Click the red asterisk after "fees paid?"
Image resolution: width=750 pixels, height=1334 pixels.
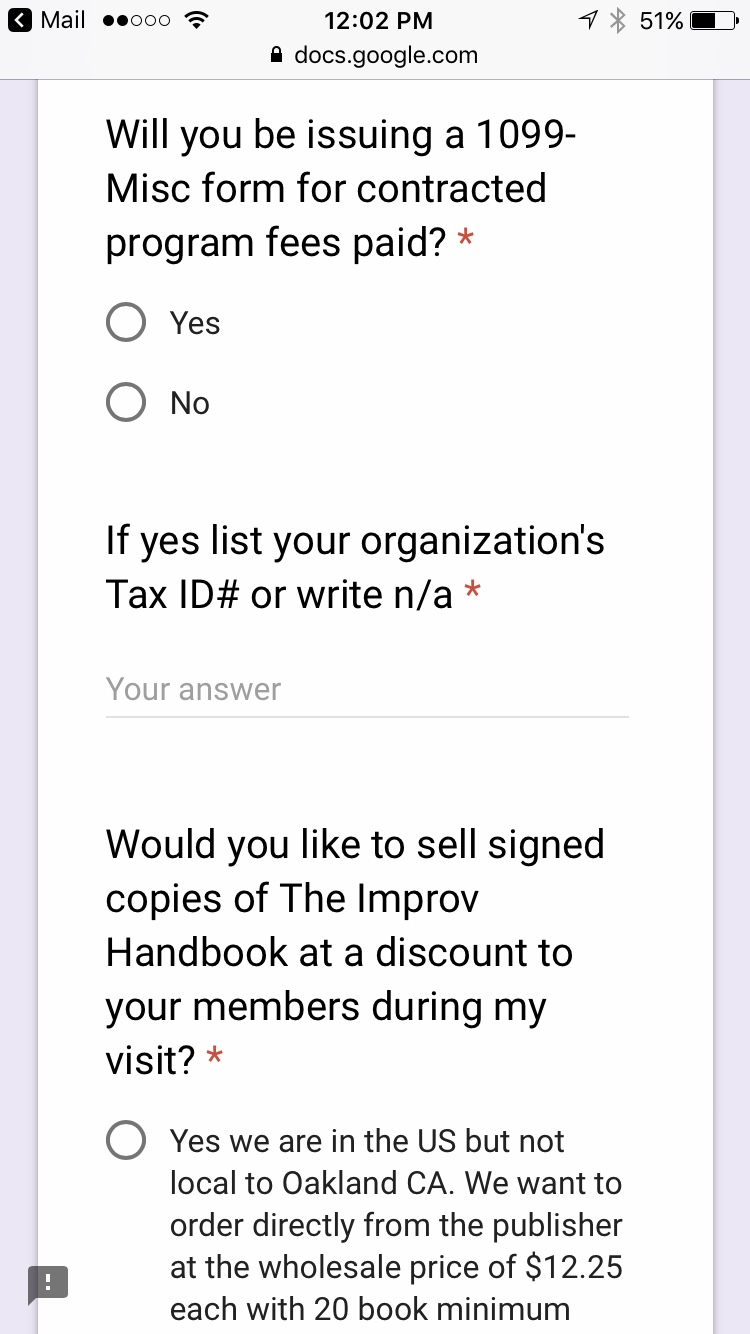pos(465,242)
